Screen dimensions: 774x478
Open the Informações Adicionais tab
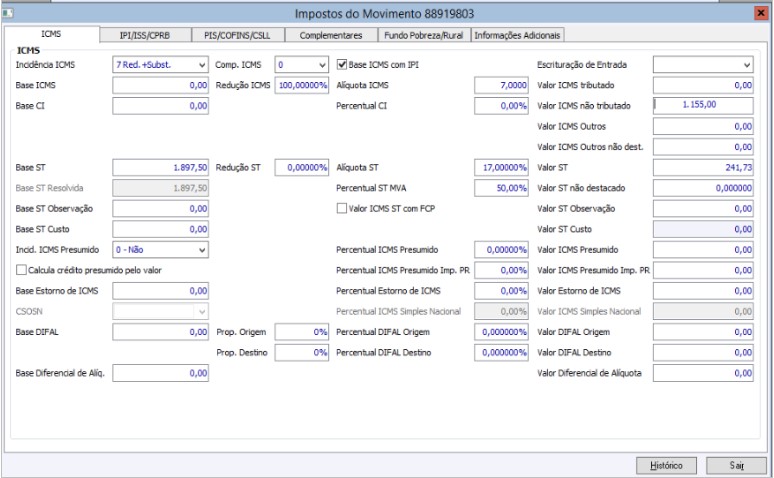pyautogui.click(x=517, y=35)
